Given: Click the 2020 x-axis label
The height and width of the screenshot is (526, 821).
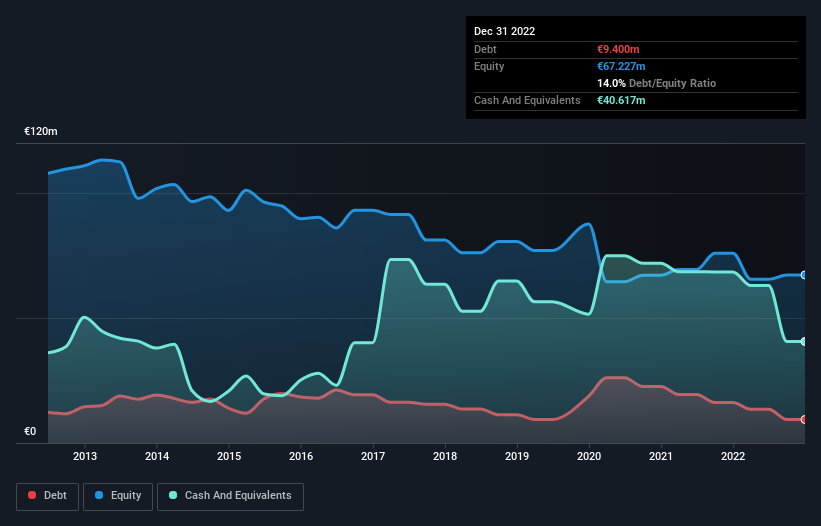Looking at the screenshot, I should (x=589, y=456).
